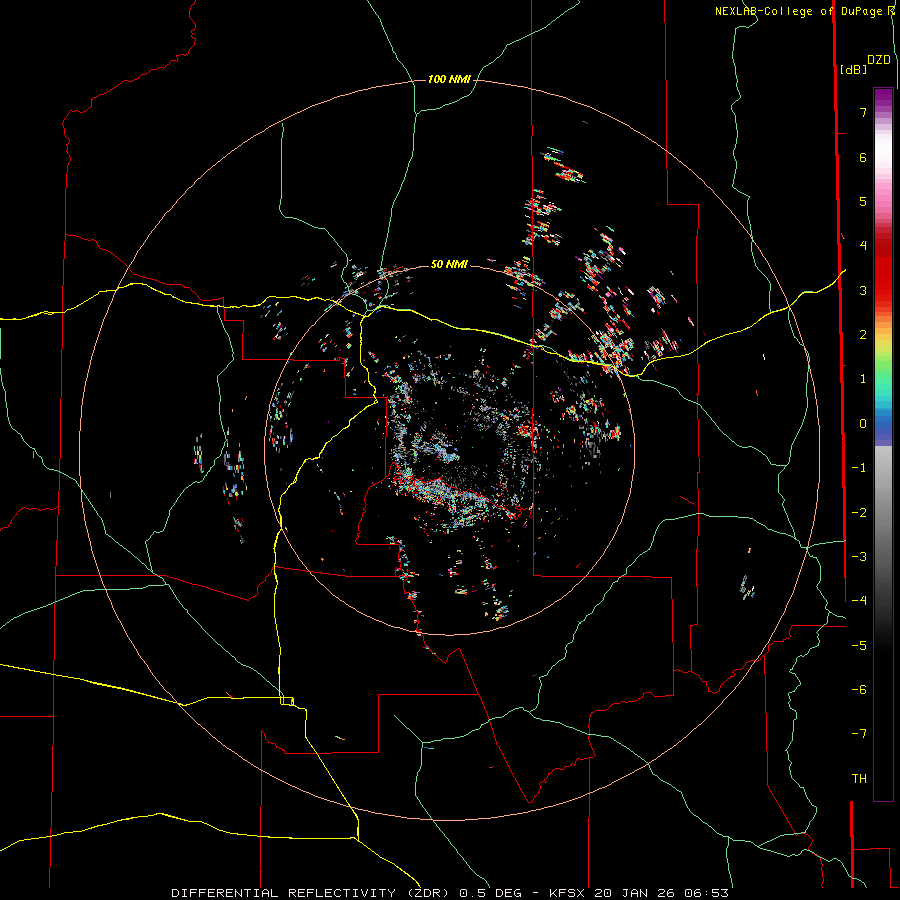The image size is (900, 900).
Task: Click the DZD product label
Action: (879, 60)
